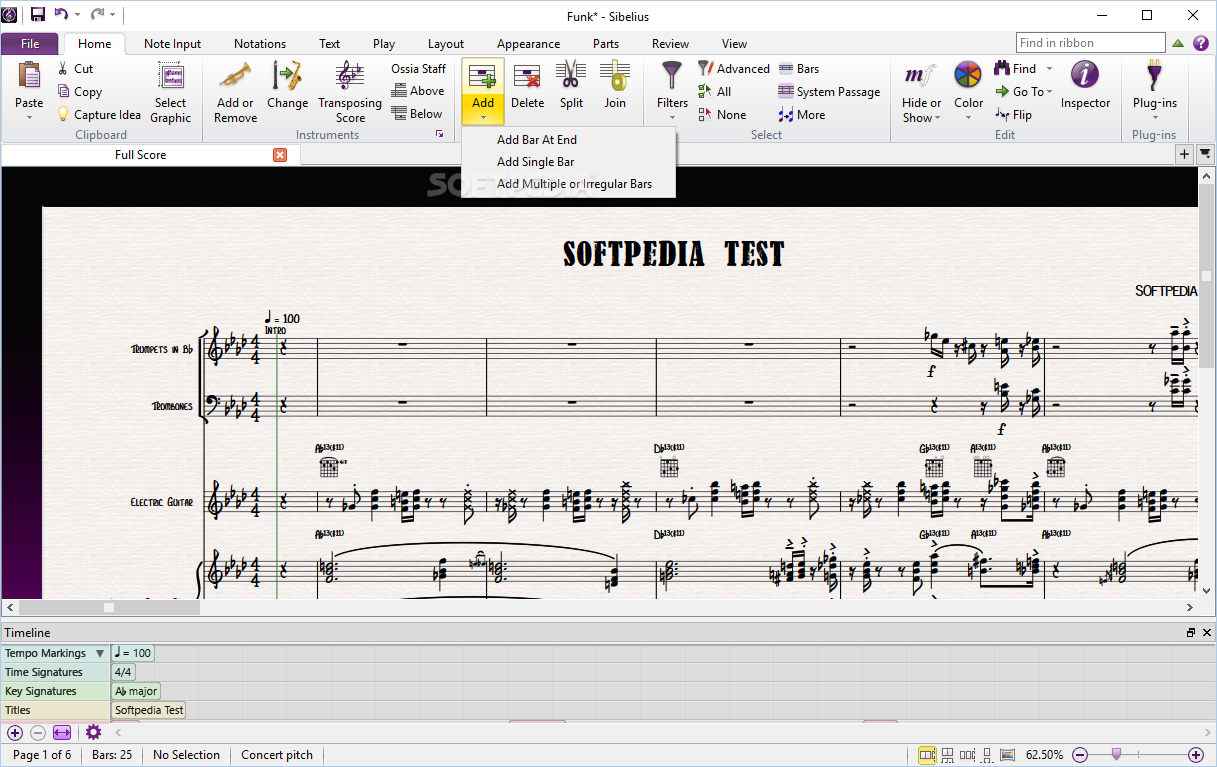Image resolution: width=1217 pixels, height=767 pixels.
Task: Switch to the Notations tab
Action: coord(259,44)
